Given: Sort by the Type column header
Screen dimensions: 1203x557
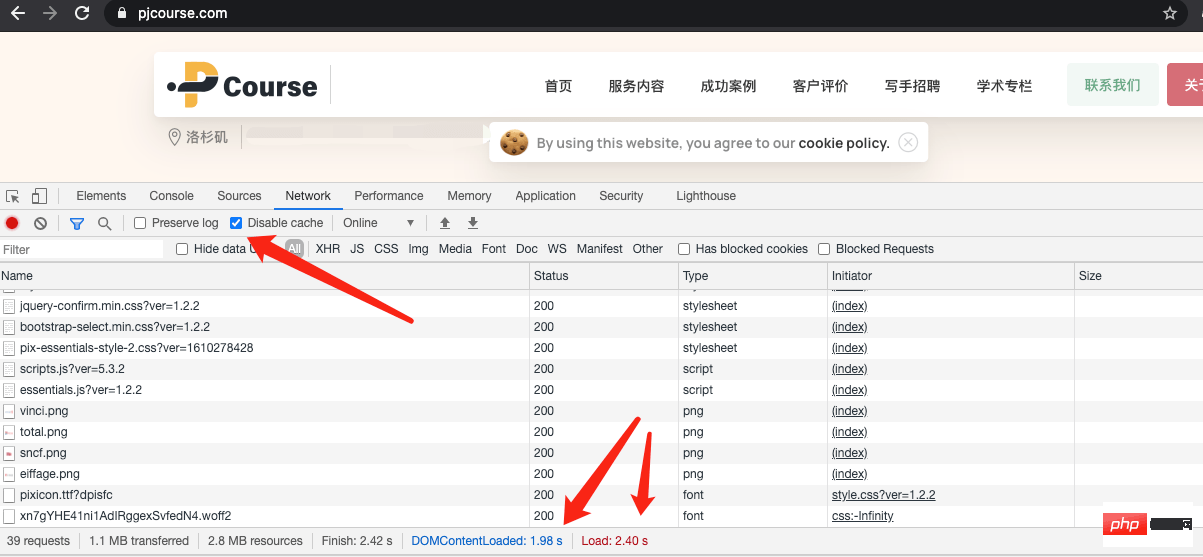Looking at the screenshot, I should click(752, 276).
